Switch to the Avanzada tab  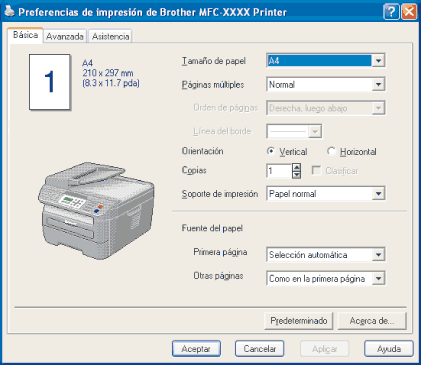pyautogui.click(x=65, y=36)
